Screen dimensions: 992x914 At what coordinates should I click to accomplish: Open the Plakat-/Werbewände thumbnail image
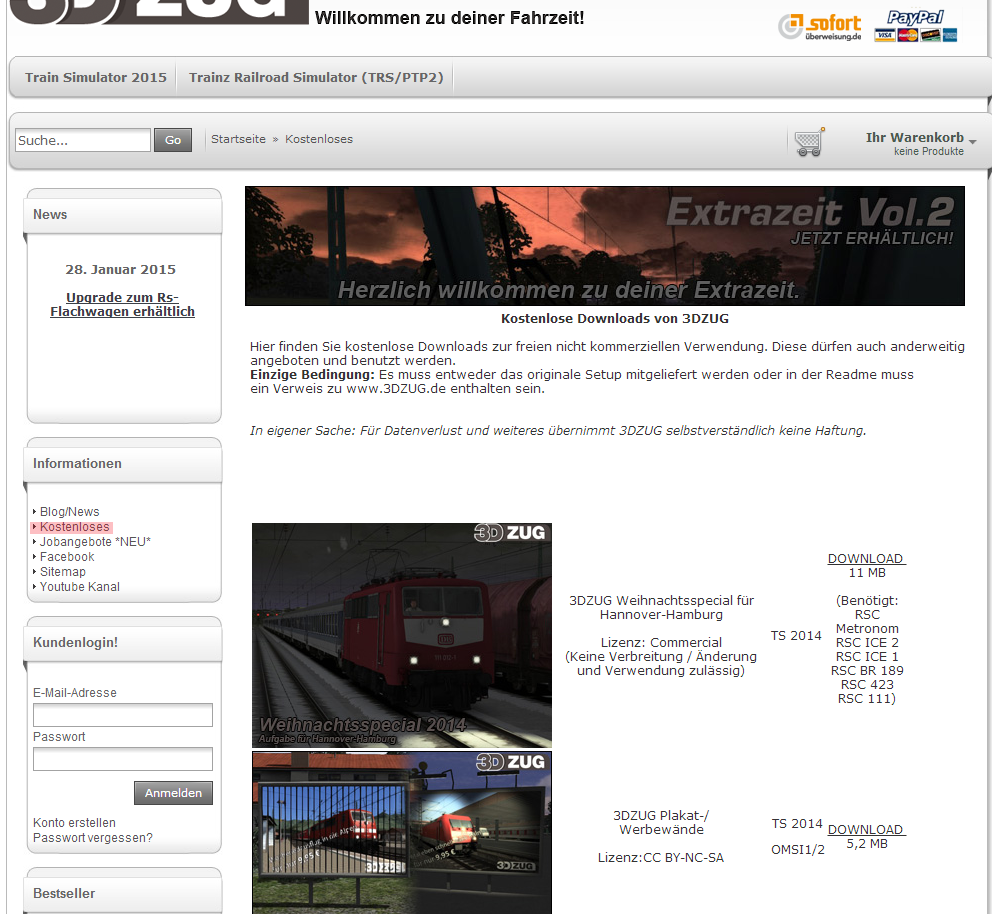[x=402, y=832]
